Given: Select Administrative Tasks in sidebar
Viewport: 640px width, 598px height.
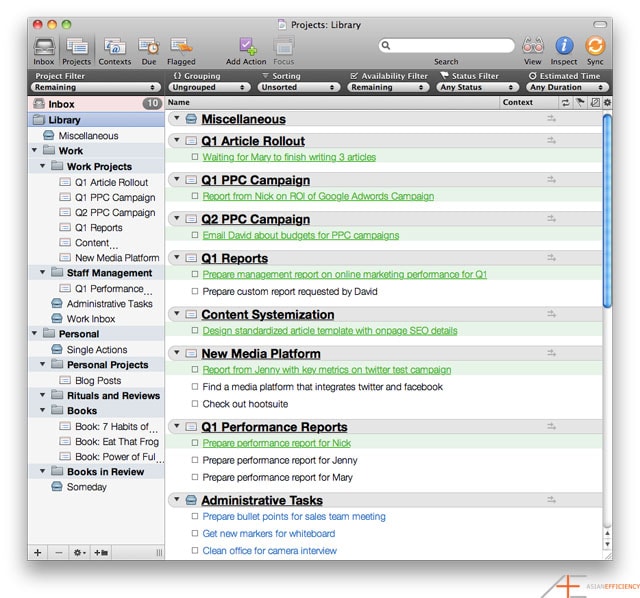Looking at the screenshot, I should [109, 304].
